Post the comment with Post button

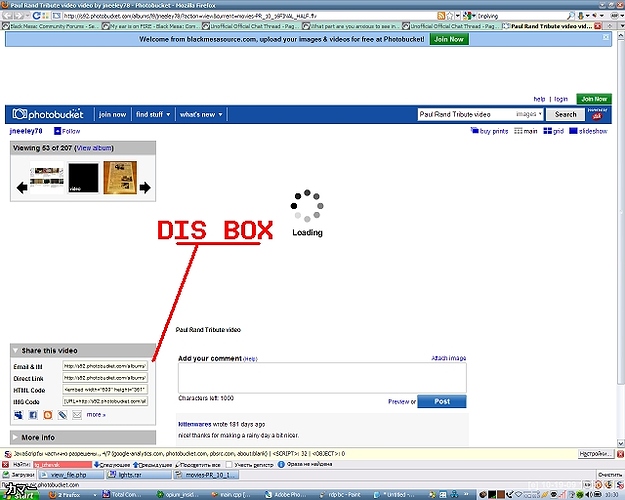pyautogui.click(x=442, y=402)
